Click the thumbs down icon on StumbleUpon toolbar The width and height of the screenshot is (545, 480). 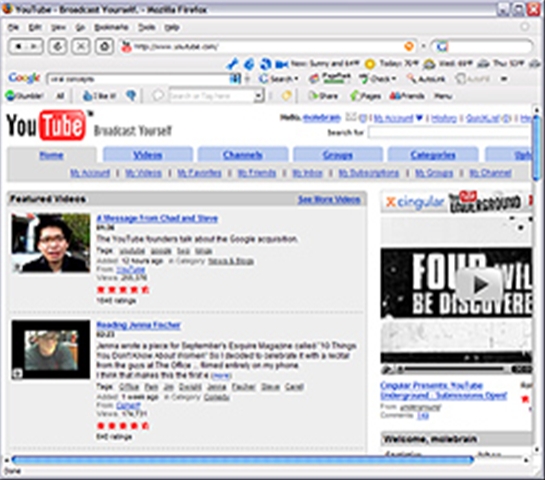[131, 96]
